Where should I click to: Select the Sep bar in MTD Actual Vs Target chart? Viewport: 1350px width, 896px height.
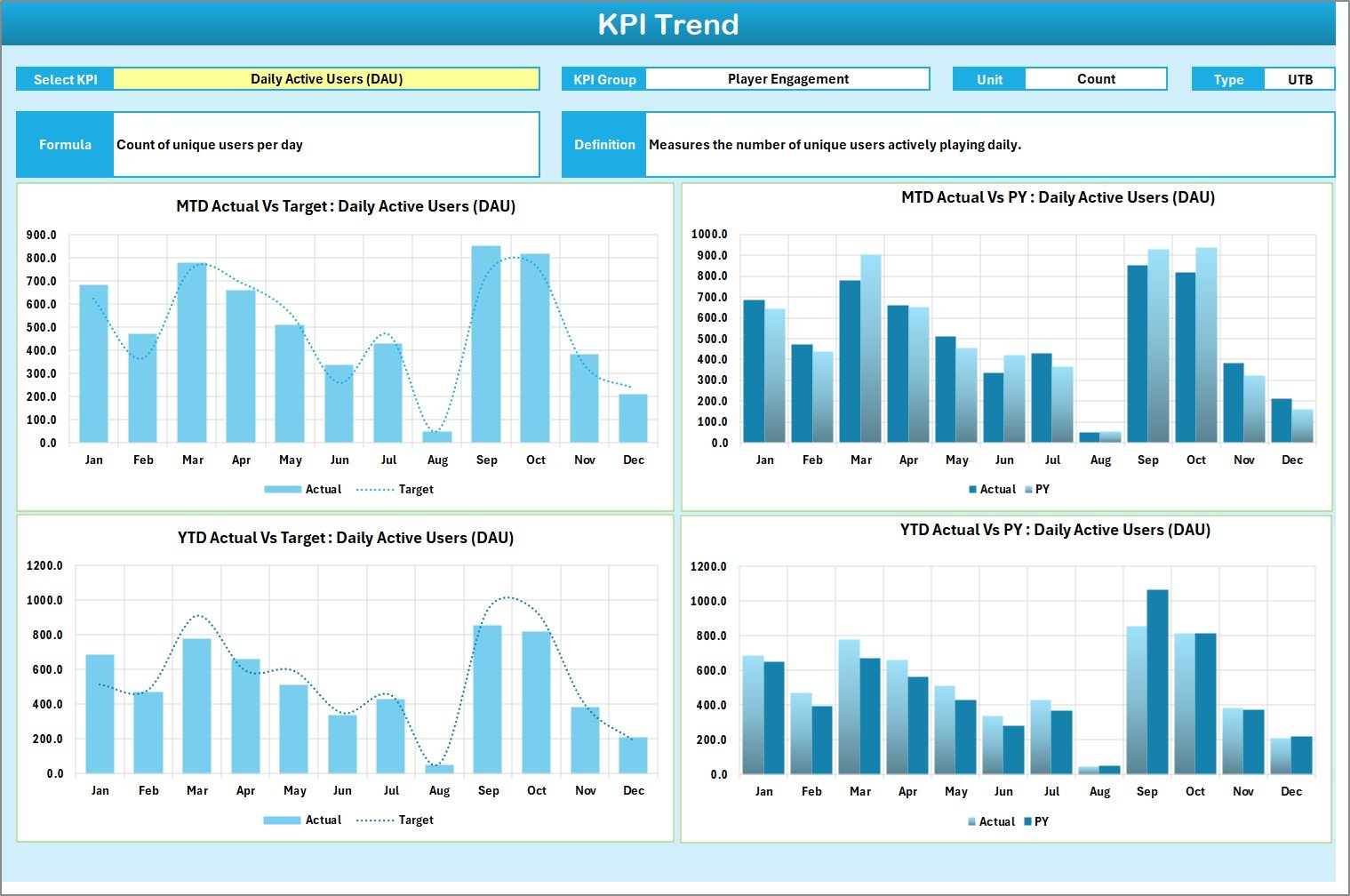(x=486, y=344)
